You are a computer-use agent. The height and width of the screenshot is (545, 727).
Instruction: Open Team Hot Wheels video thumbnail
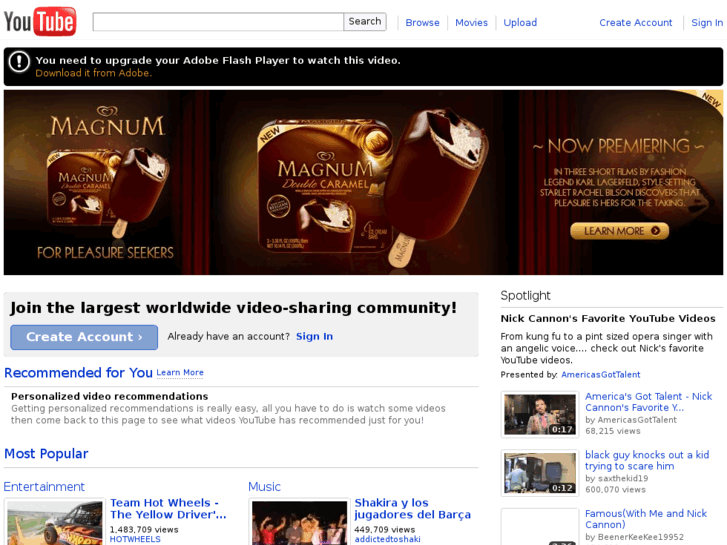tap(55, 523)
